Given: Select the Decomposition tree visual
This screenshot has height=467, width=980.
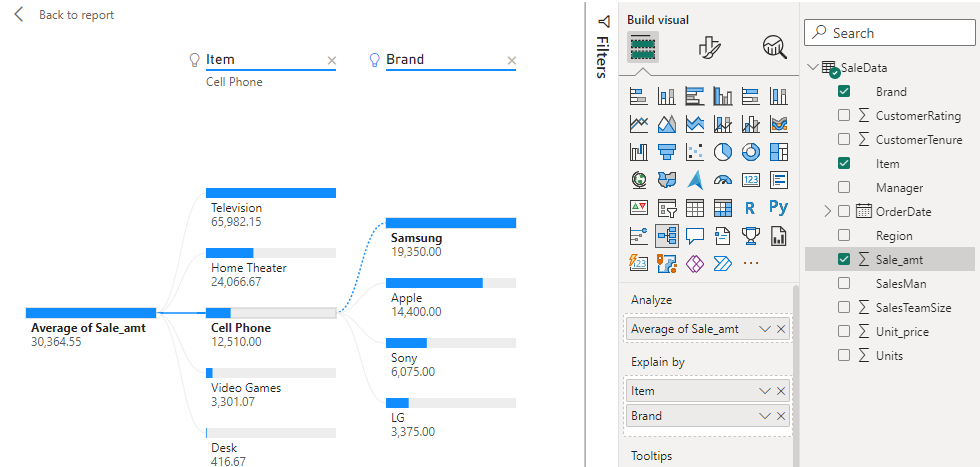Looking at the screenshot, I should pos(667,236).
